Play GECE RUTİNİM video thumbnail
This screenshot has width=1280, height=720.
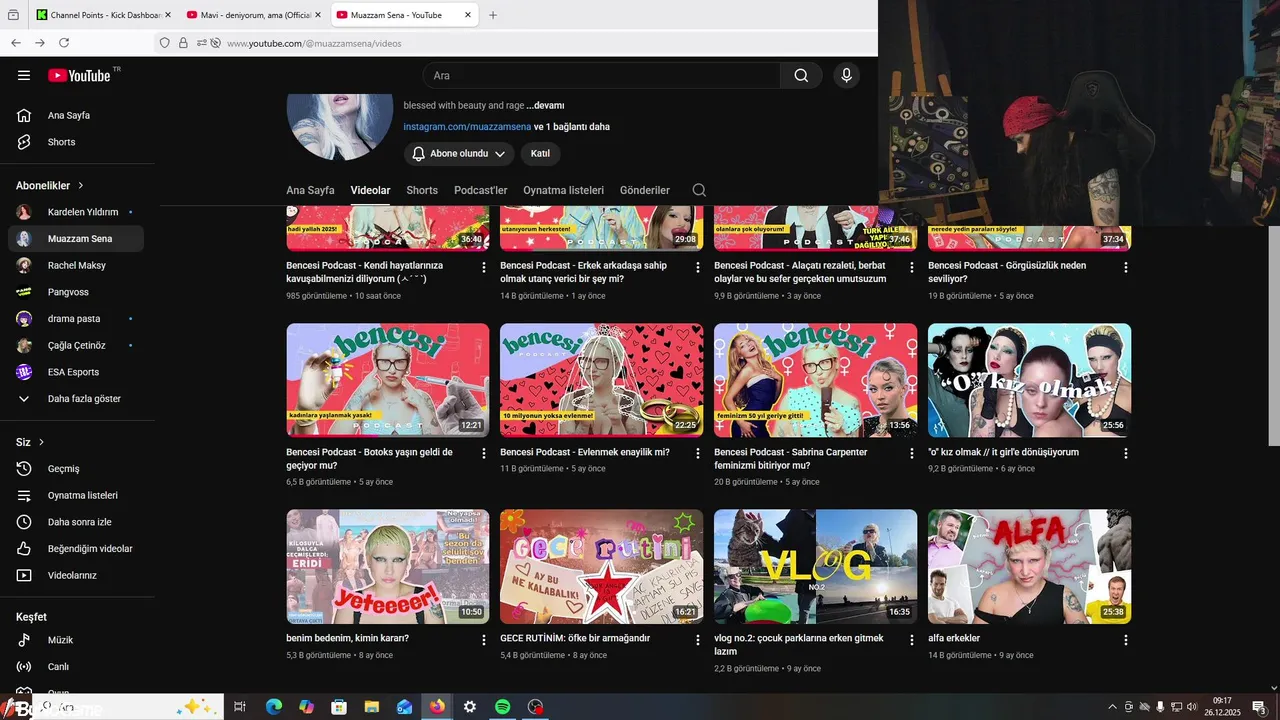pyautogui.click(x=601, y=566)
